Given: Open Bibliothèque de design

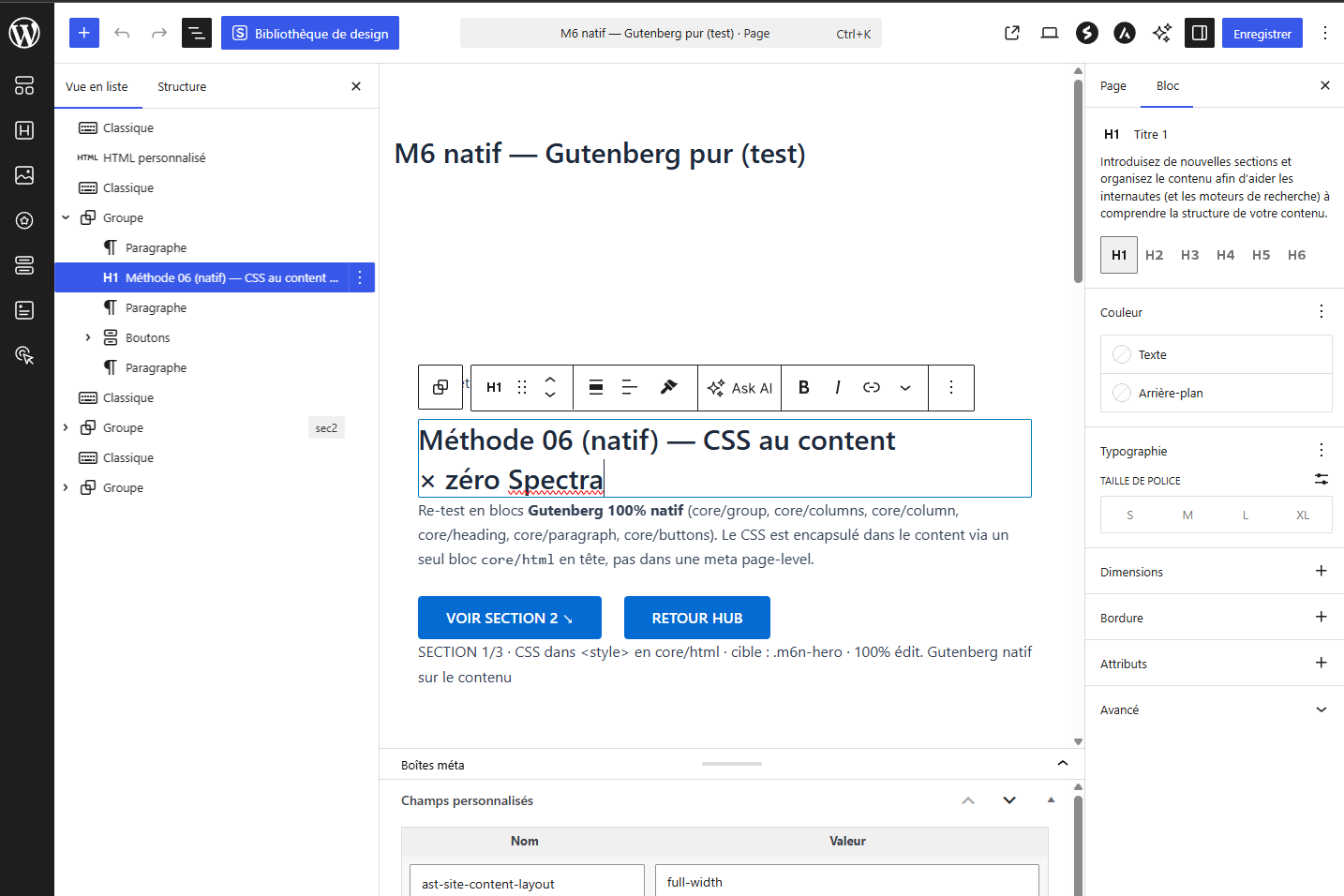Looking at the screenshot, I should [310, 33].
